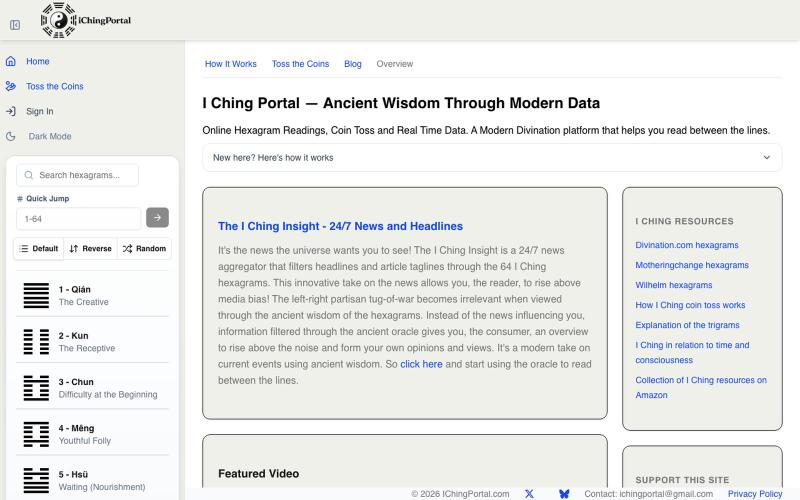800x500 pixels.
Task: Select "Difficulty at the Beginning" text
Action: [108, 394]
